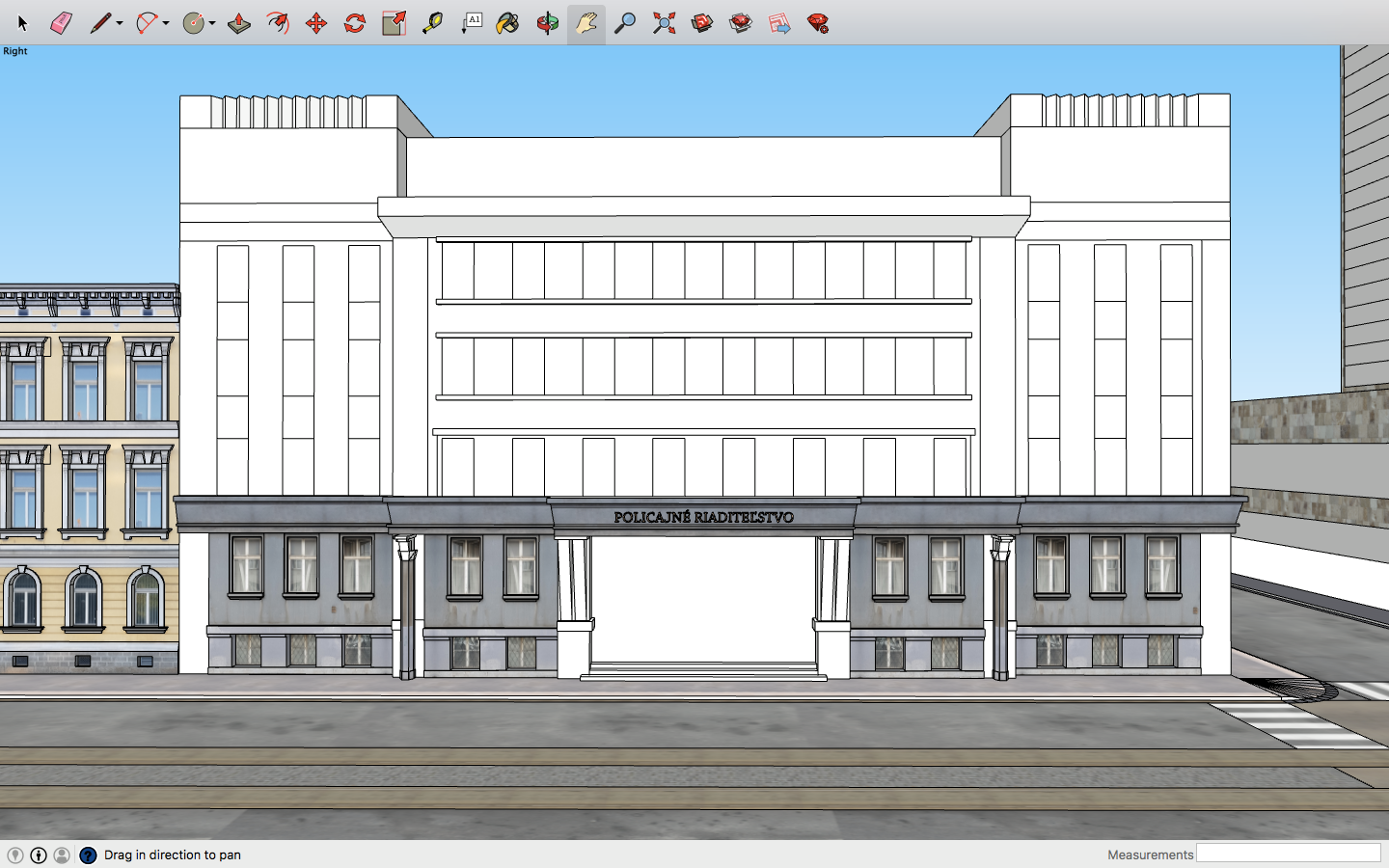Send the model to LayOut

pyautogui.click(x=779, y=23)
